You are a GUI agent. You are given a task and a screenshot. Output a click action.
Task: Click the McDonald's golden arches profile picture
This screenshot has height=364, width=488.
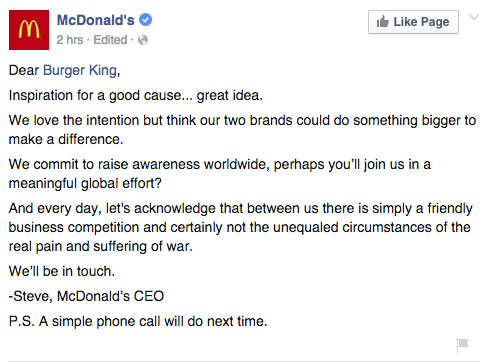click(x=29, y=30)
